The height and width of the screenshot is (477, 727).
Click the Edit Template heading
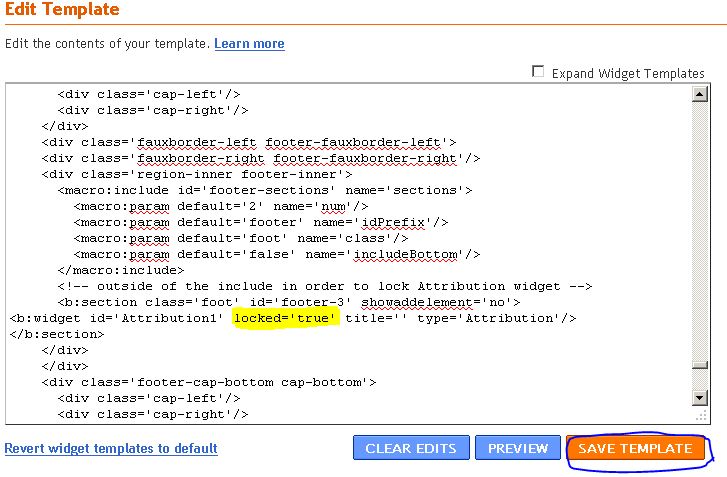63,9
